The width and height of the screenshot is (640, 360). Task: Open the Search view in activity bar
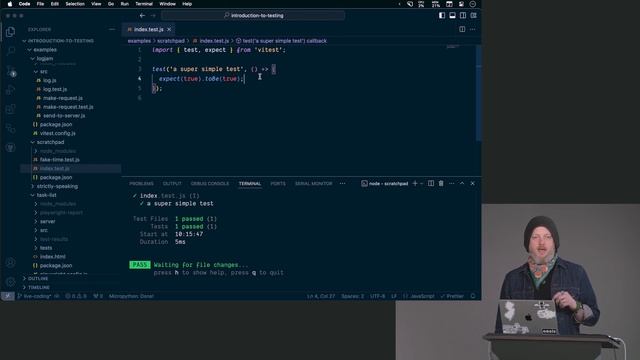coord(11,51)
